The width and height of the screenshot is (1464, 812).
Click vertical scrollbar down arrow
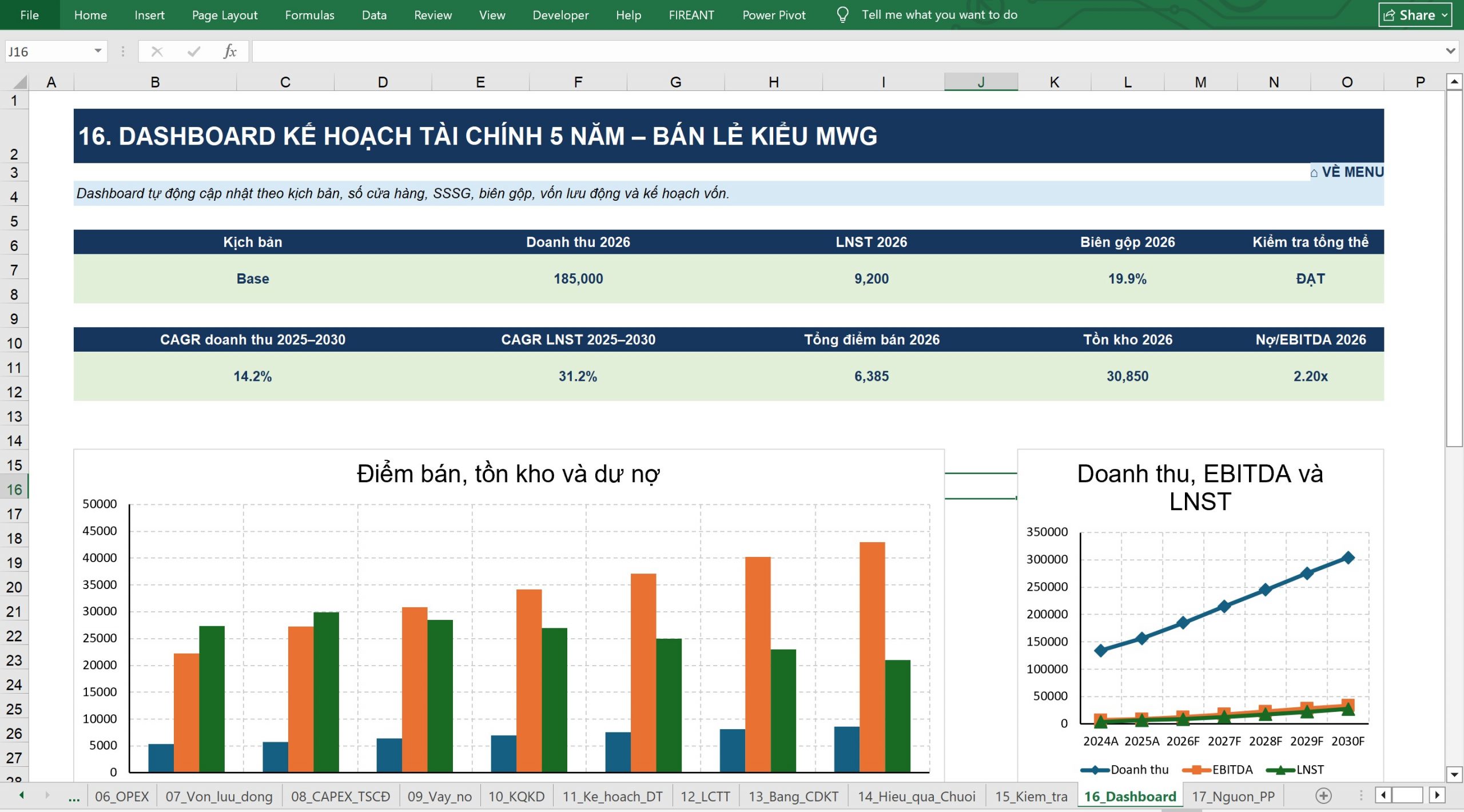pos(1454,774)
